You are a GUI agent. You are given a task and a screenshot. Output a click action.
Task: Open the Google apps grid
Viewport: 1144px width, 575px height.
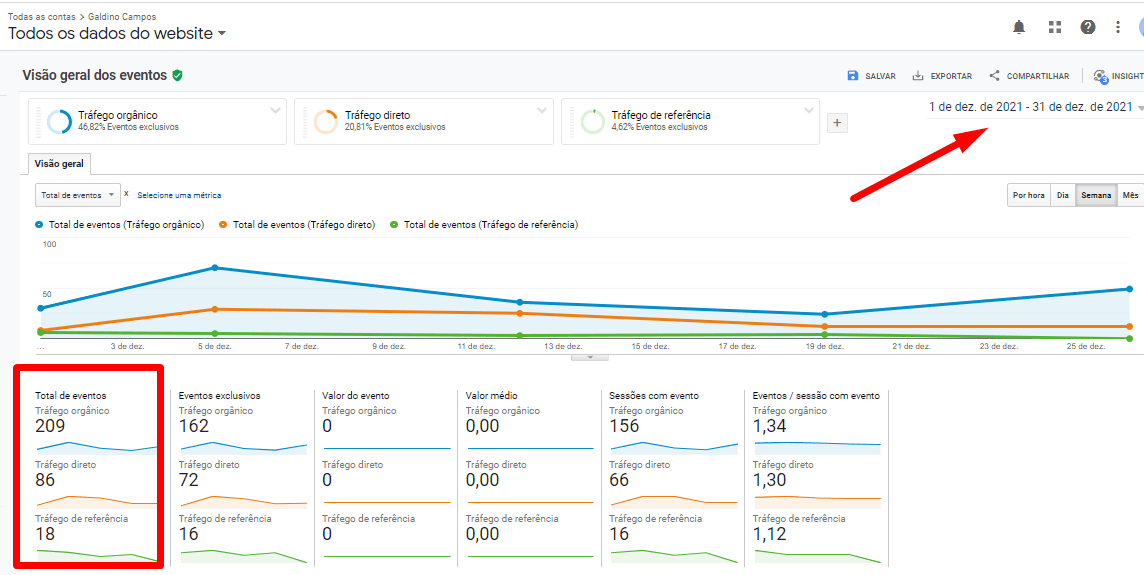1054,27
